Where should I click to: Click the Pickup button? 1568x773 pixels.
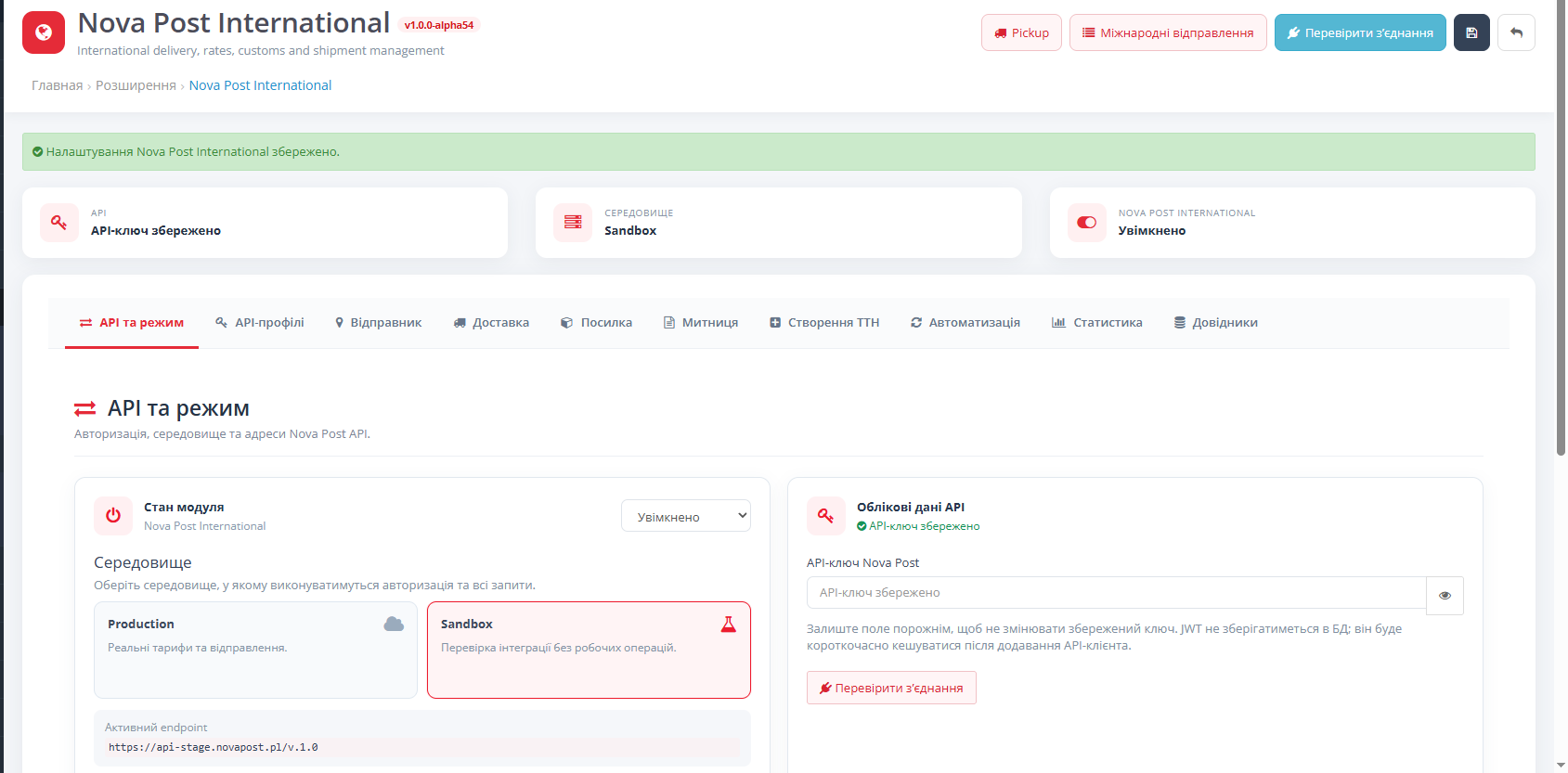click(x=1021, y=32)
